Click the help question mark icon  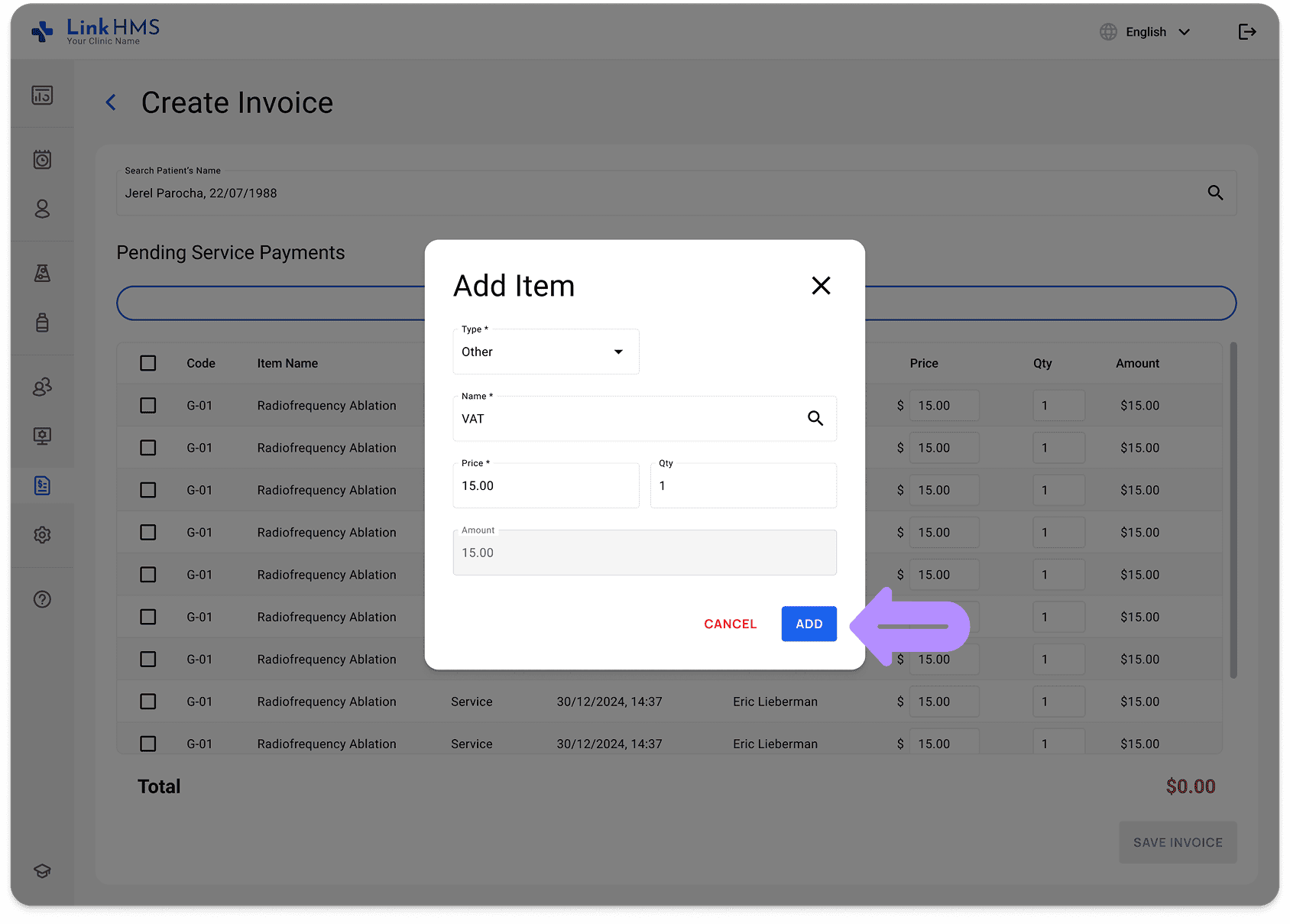[42, 599]
